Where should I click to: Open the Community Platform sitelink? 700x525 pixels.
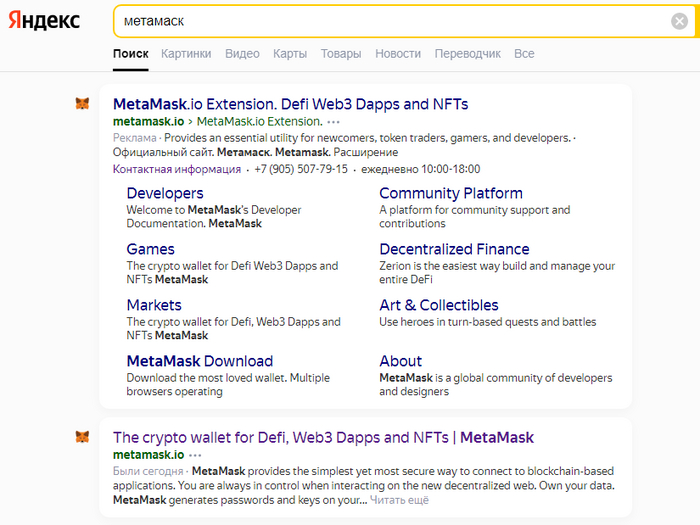451,193
